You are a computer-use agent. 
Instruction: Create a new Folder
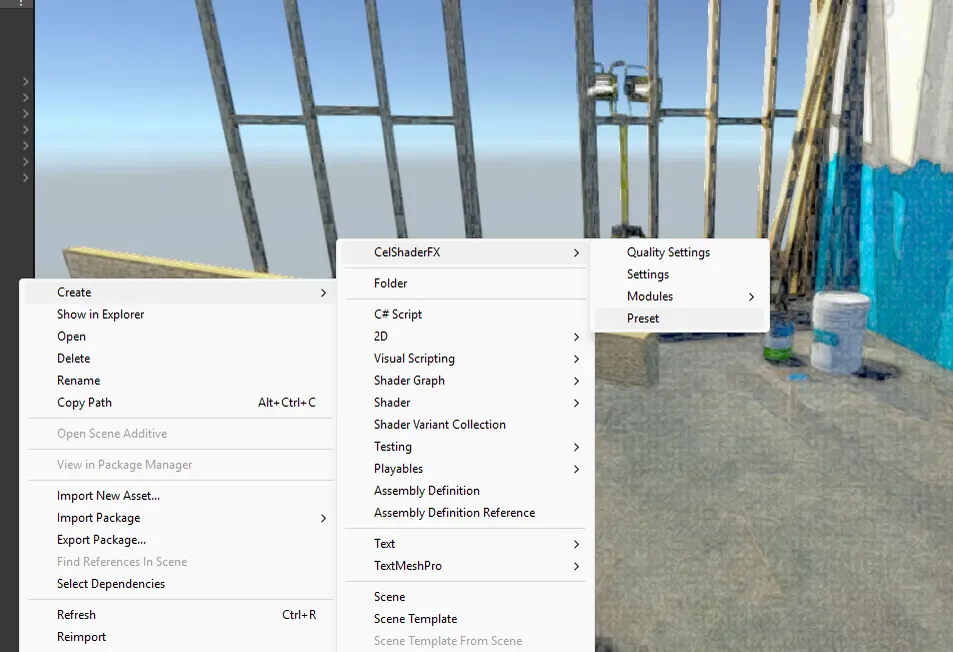(x=465, y=283)
